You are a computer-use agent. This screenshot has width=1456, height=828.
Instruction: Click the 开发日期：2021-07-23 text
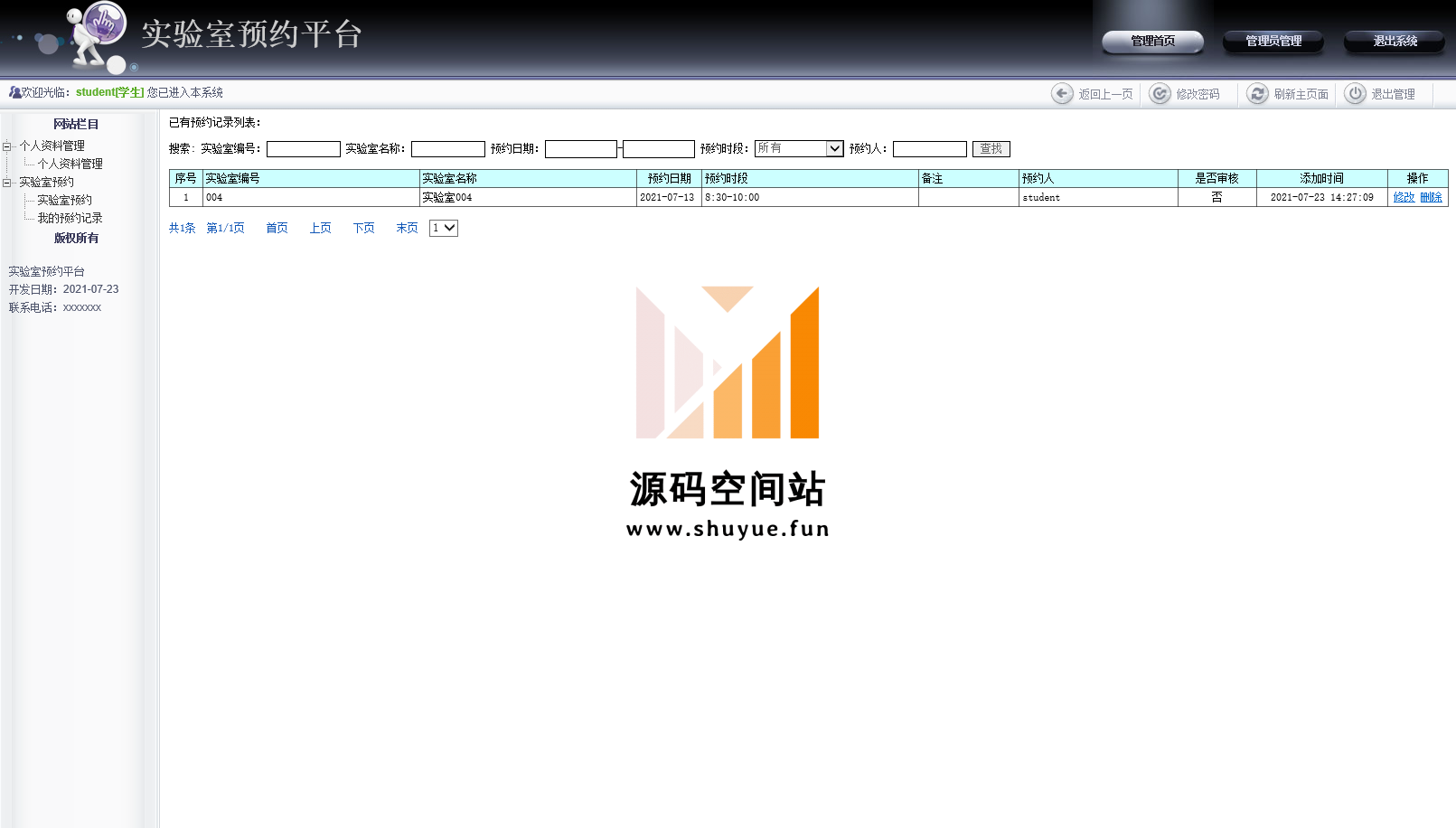63,289
